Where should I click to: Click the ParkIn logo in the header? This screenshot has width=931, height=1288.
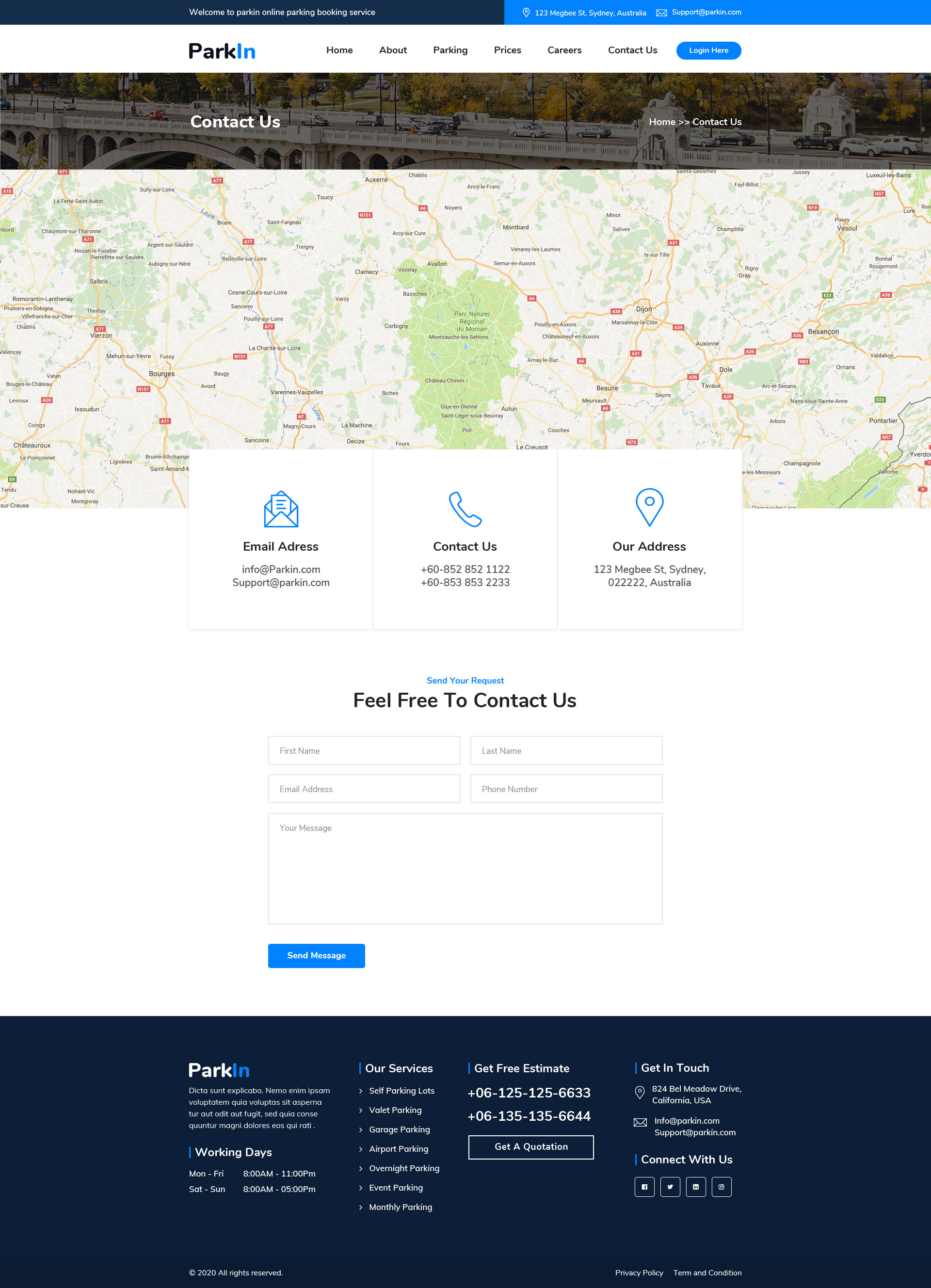coord(222,51)
